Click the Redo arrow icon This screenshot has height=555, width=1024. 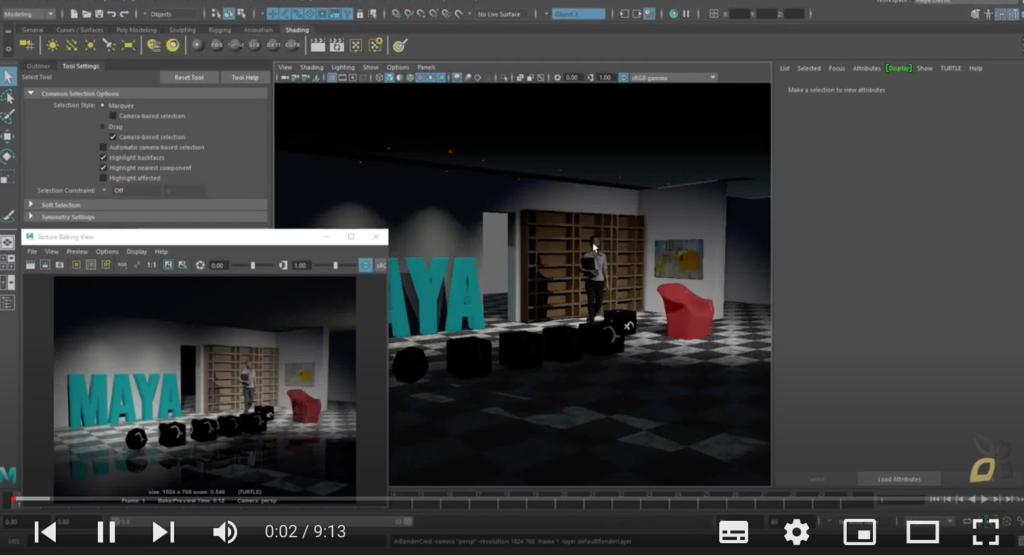click(124, 14)
